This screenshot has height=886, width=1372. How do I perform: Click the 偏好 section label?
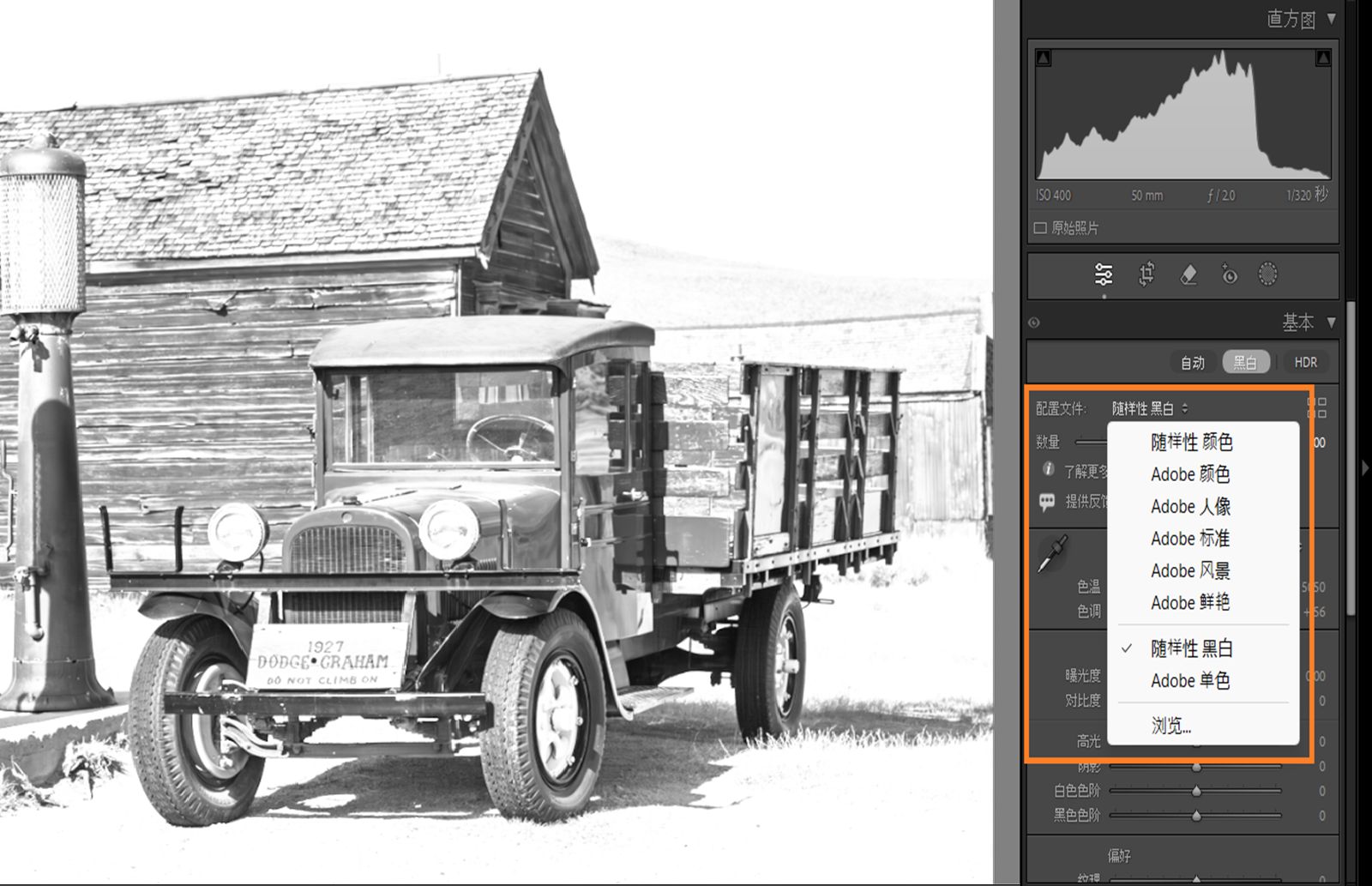[1119, 855]
